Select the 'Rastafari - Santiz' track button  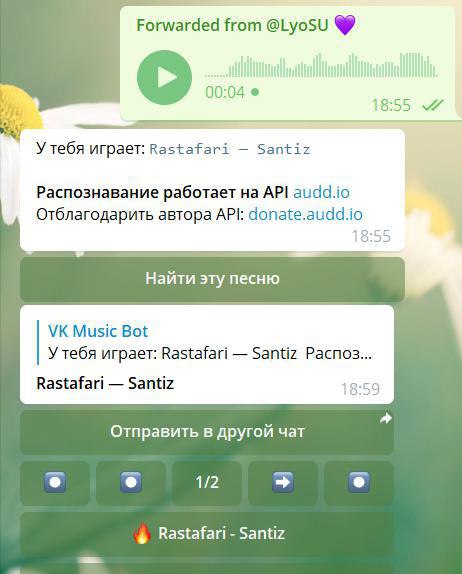pos(207,534)
